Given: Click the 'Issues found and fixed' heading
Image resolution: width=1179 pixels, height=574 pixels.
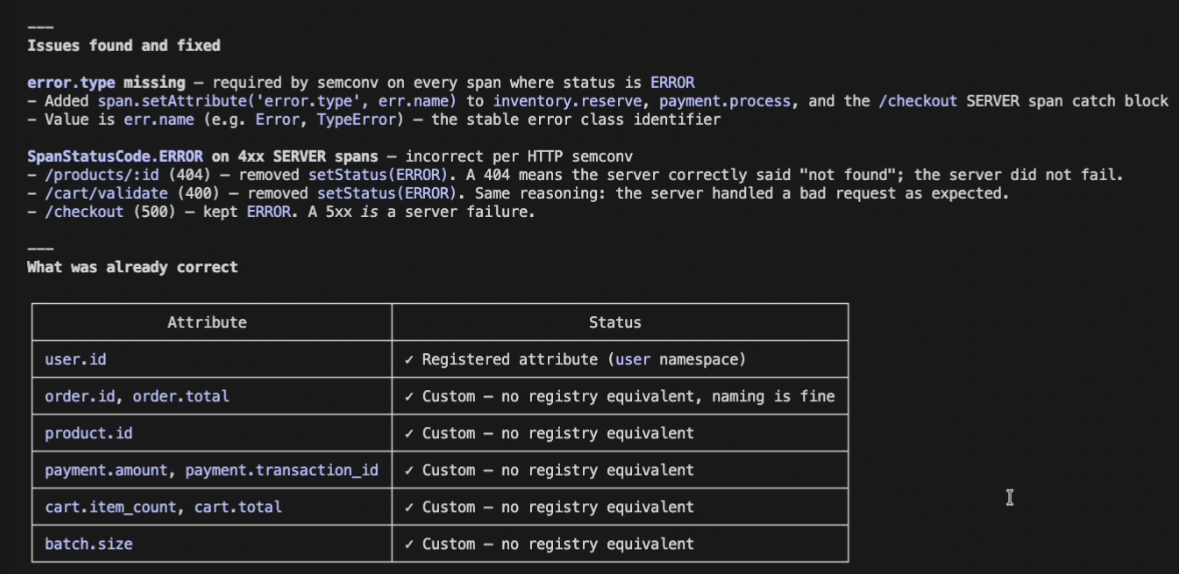Looking at the screenshot, I should click(124, 46).
